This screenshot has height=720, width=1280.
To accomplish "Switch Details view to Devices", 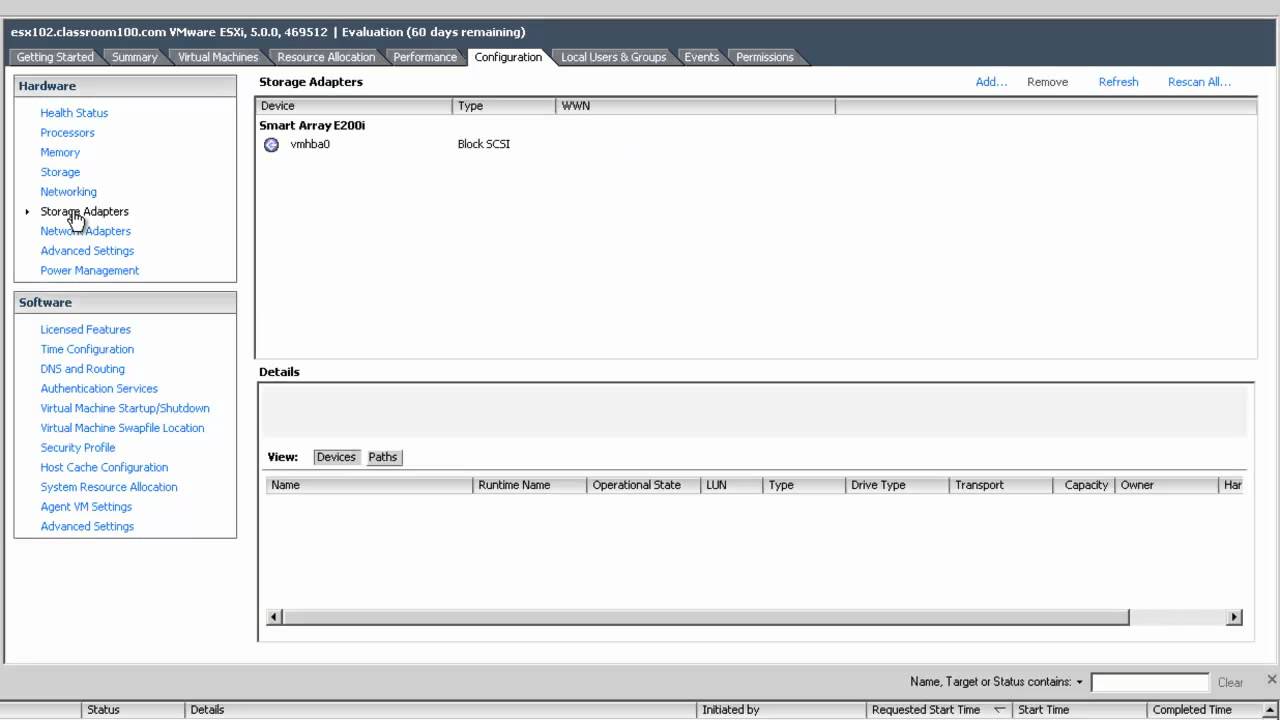I will click(336, 457).
